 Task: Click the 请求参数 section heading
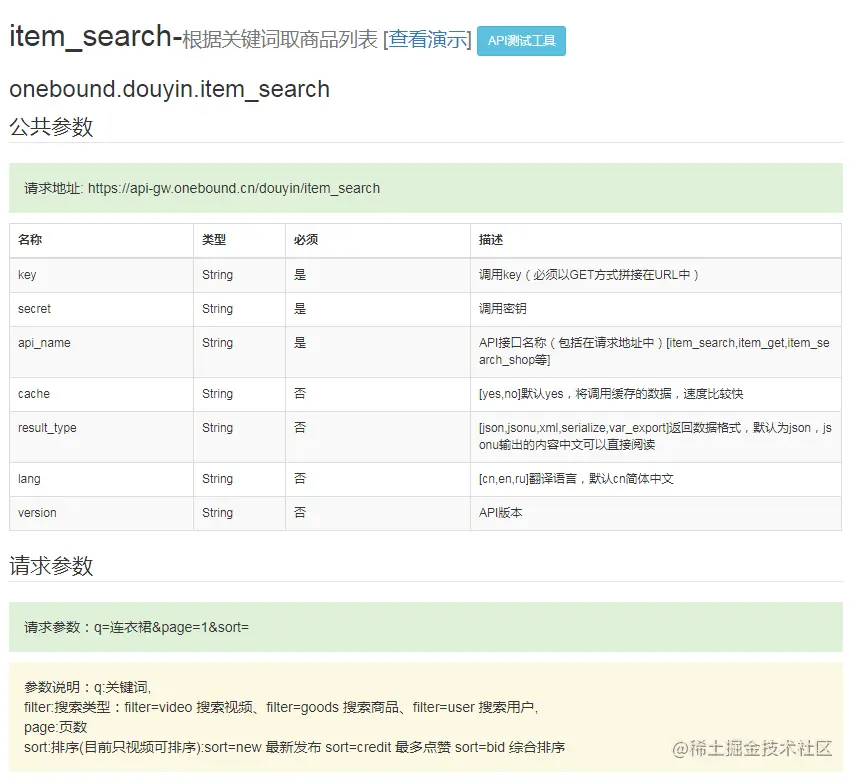[x=51, y=566]
